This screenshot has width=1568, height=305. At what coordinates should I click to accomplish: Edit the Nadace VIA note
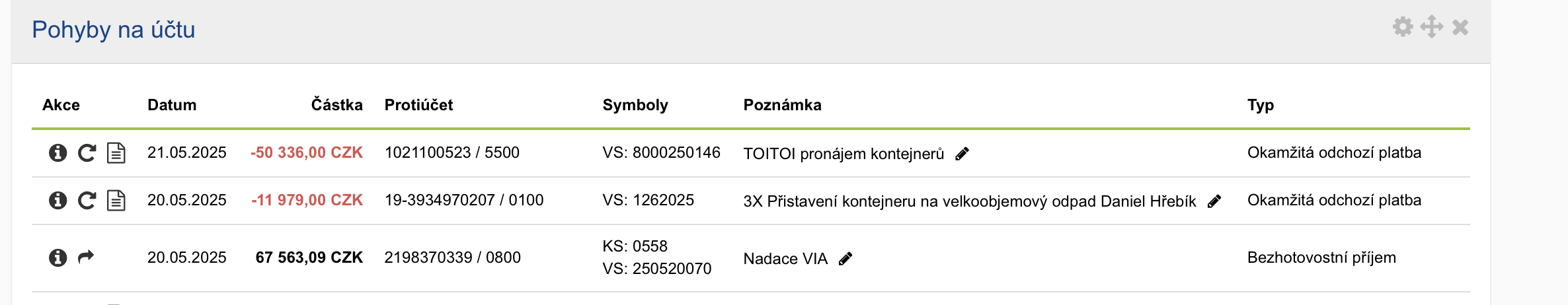point(845,259)
